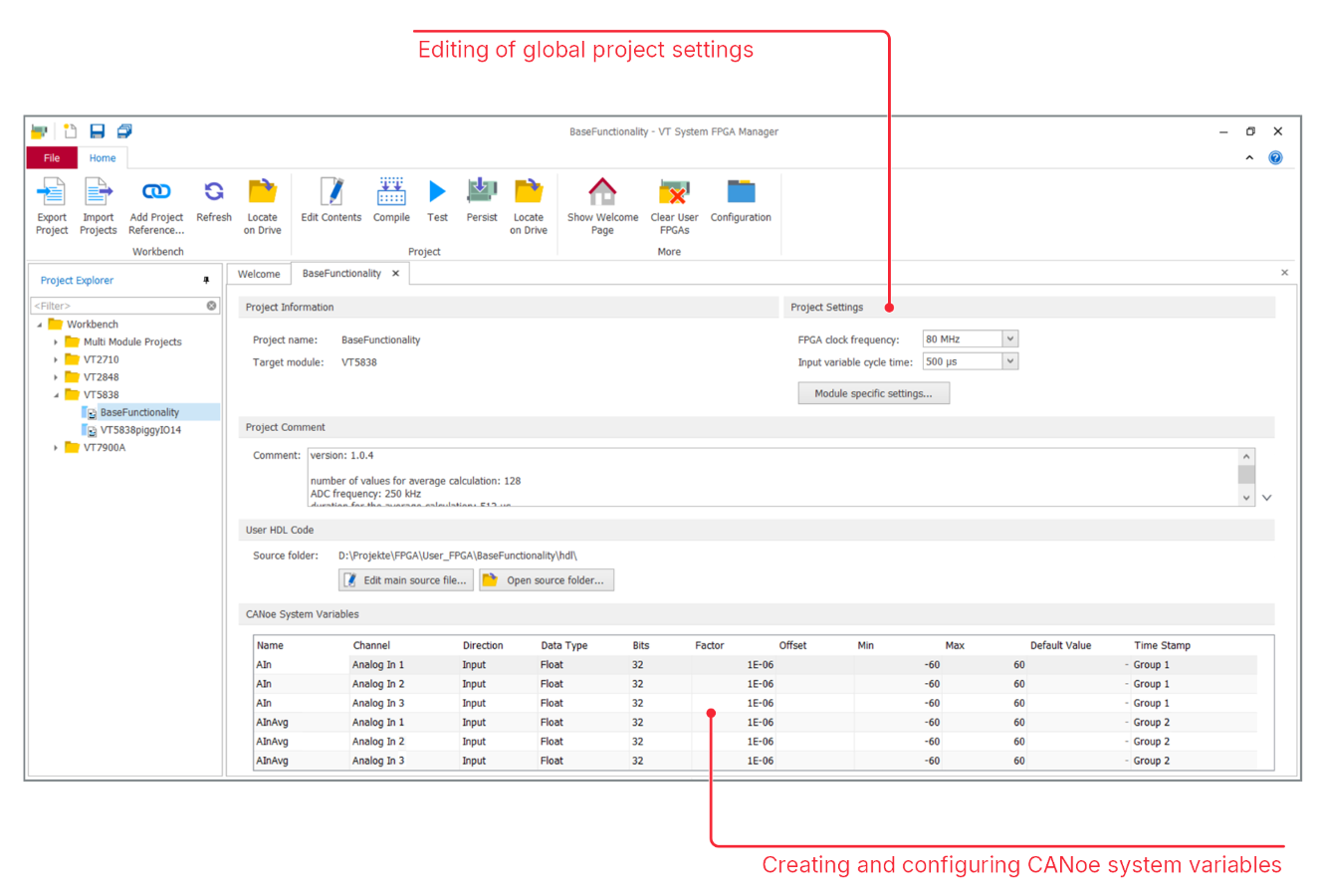Click the comment box scroll up arrow
Image resolution: width=1323 pixels, height=896 pixels.
point(1246,456)
